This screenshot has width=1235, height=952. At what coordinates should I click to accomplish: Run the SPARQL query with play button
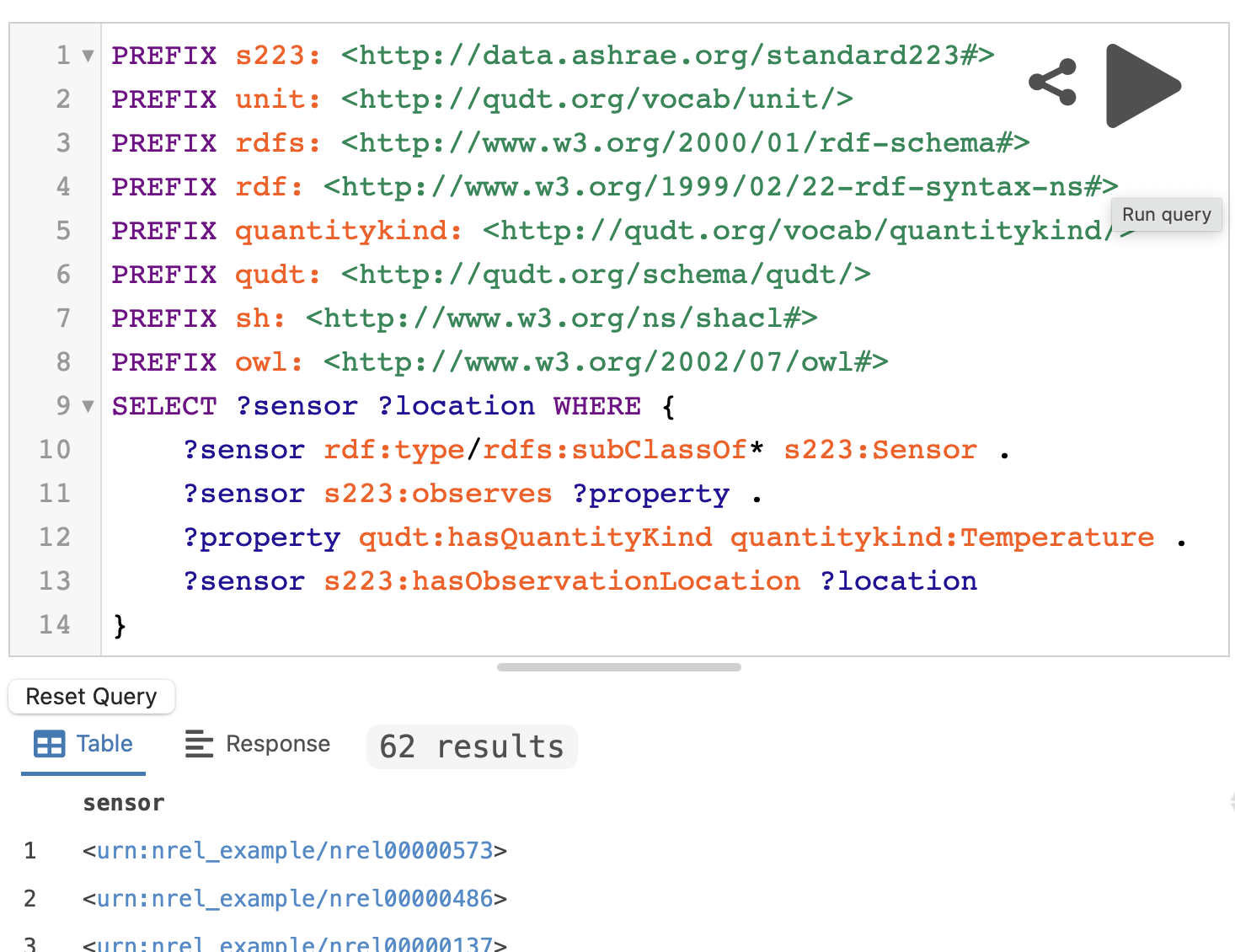tap(1141, 86)
